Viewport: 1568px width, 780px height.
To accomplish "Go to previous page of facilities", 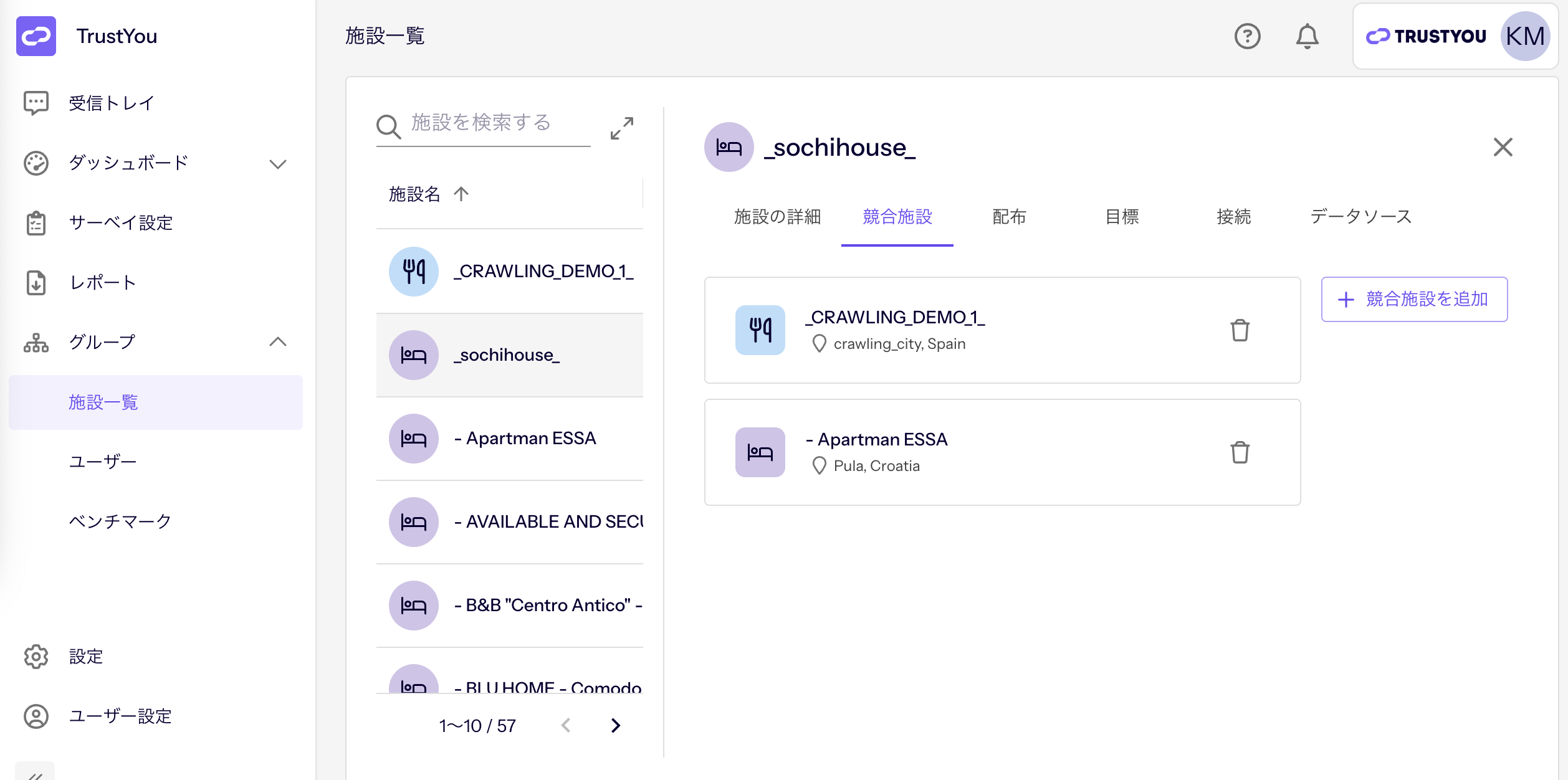I will click(566, 726).
